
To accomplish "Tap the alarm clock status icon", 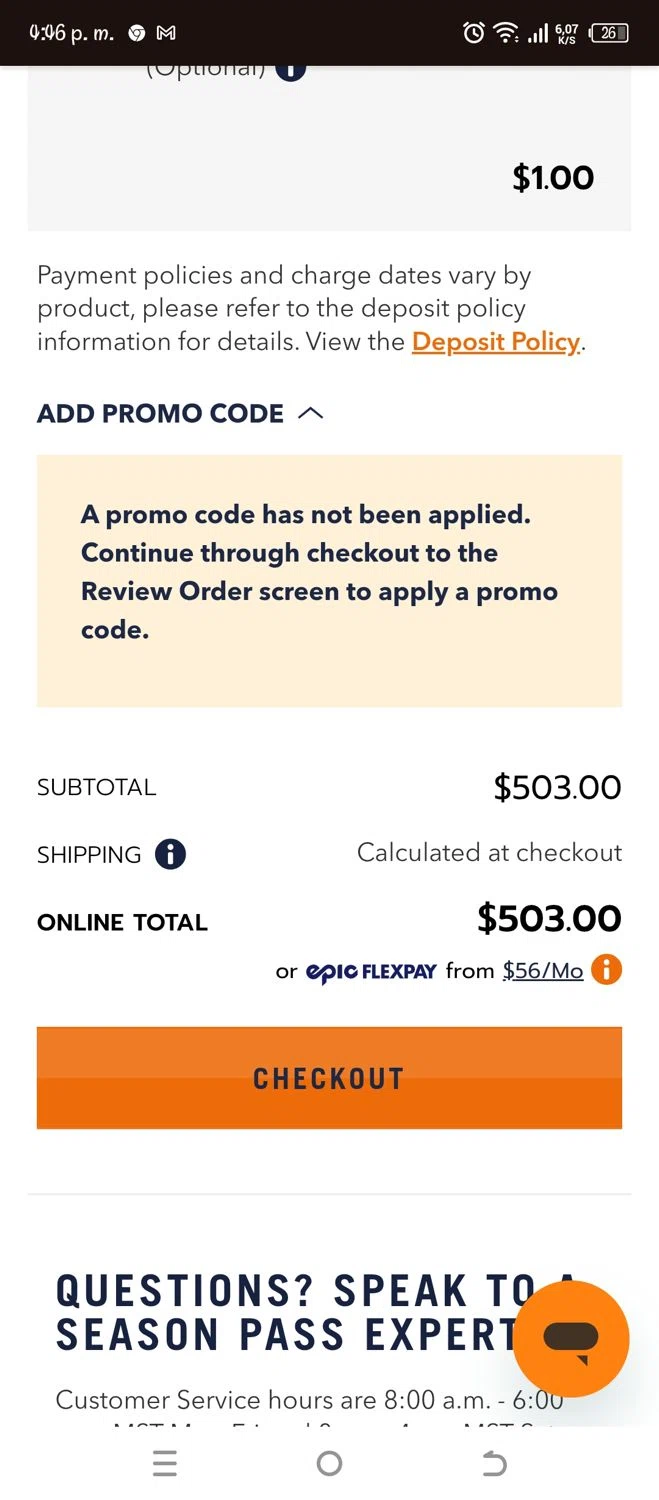I will (473, 33).
